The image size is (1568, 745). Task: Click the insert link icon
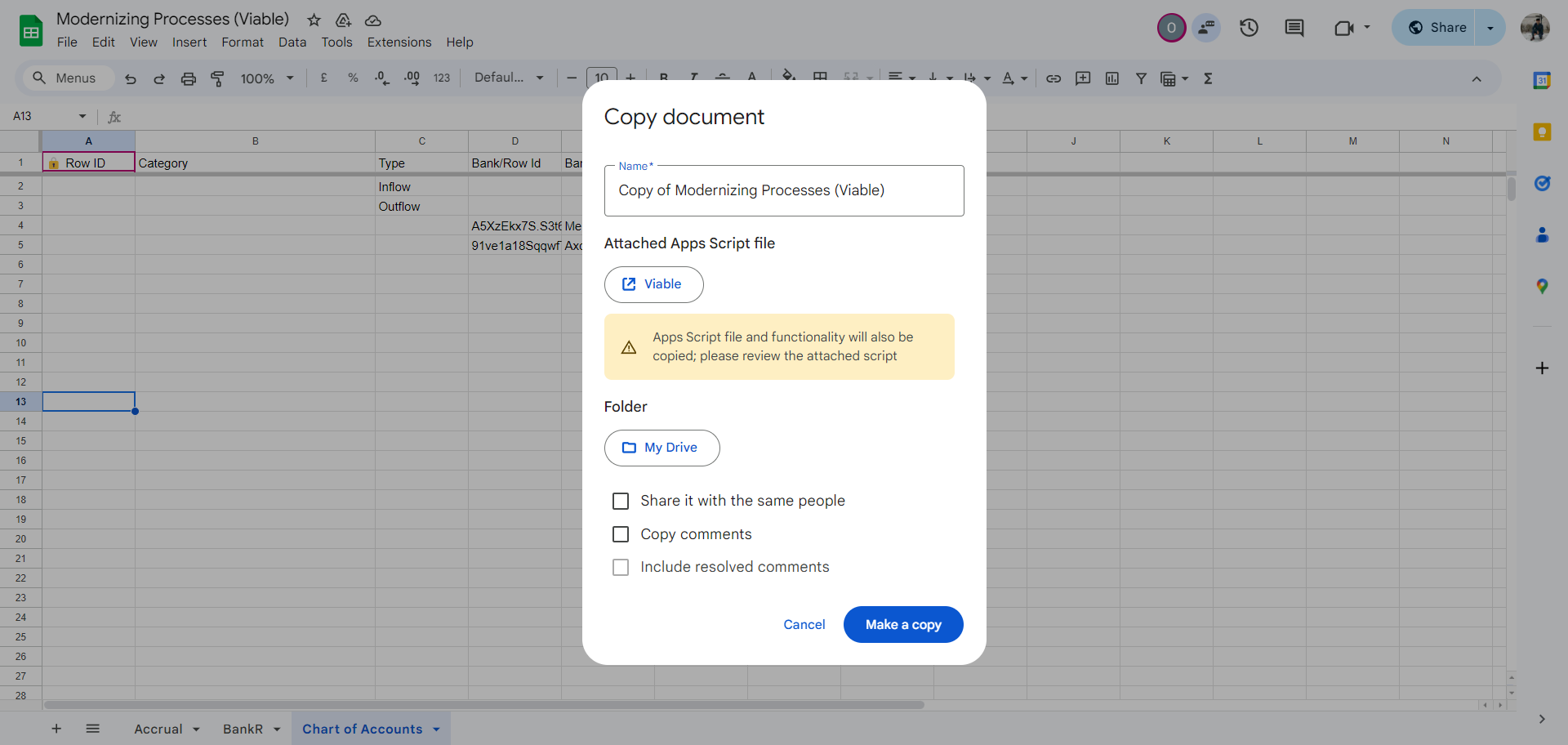(1053, 78)
